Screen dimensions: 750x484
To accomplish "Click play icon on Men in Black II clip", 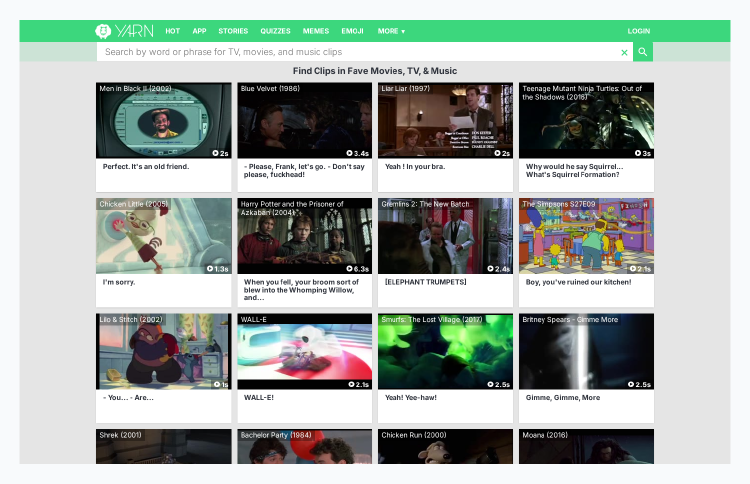I will [x=215, y=153].
